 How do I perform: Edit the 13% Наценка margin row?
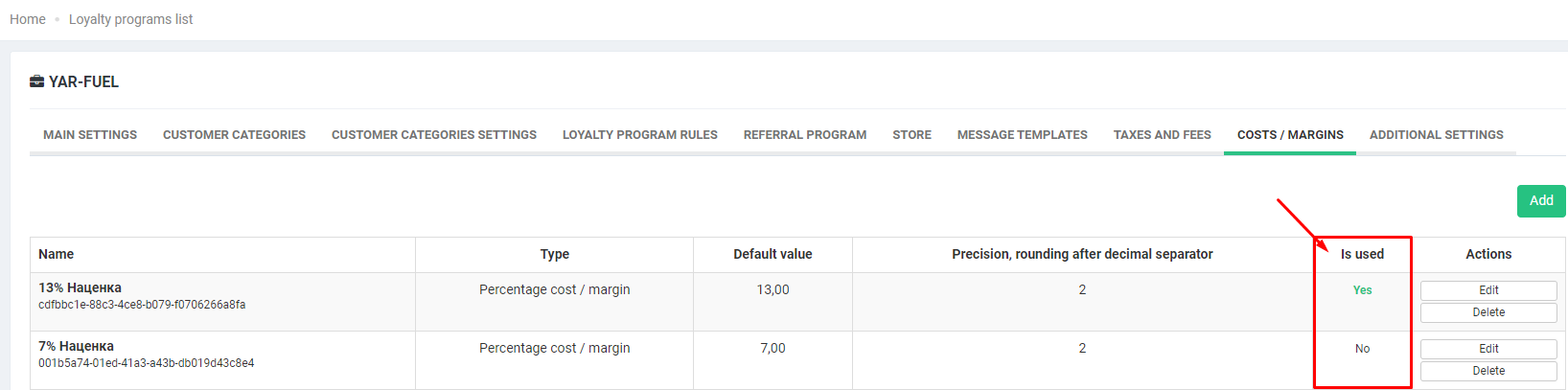pyautogui.click(x=1488, y=290)
